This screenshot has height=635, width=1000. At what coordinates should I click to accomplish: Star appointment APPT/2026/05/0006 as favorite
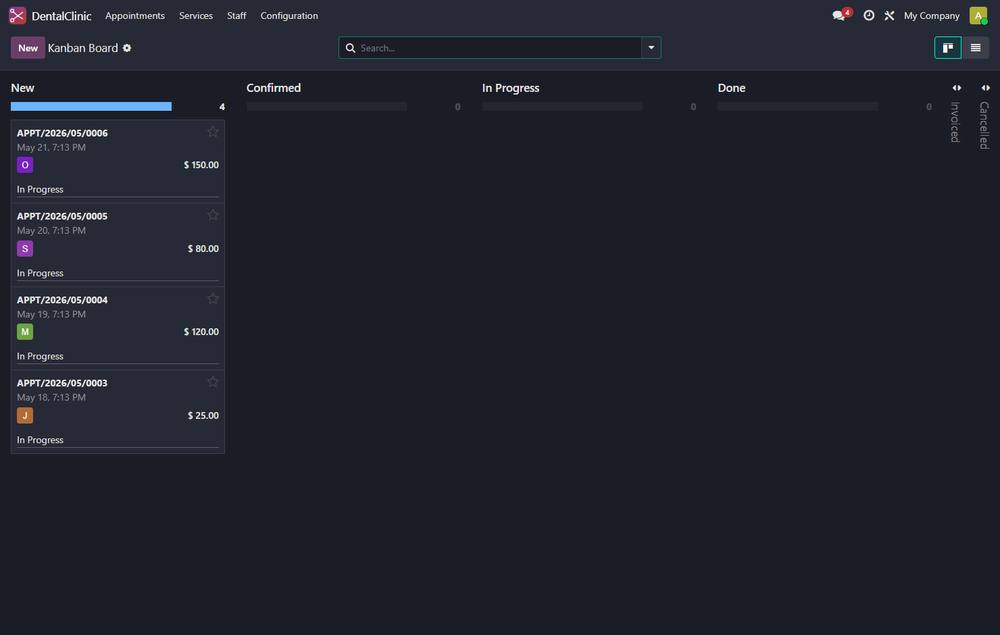click(x=213, y=132)
